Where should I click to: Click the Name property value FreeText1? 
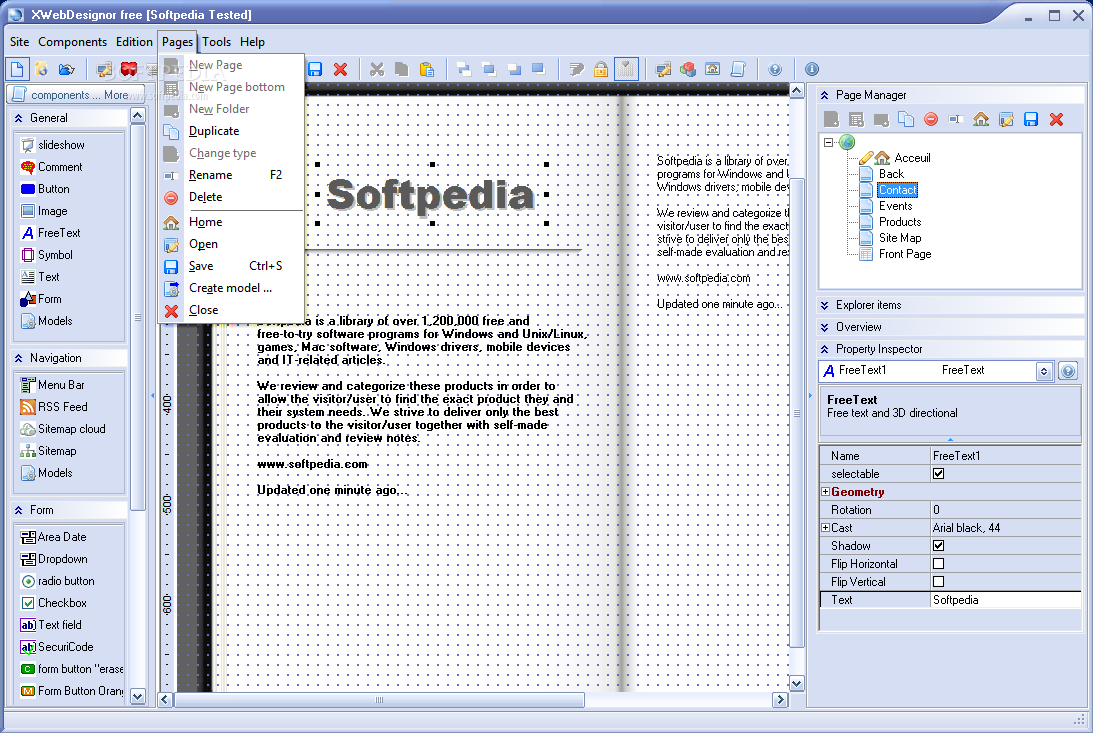[1006, 456]
